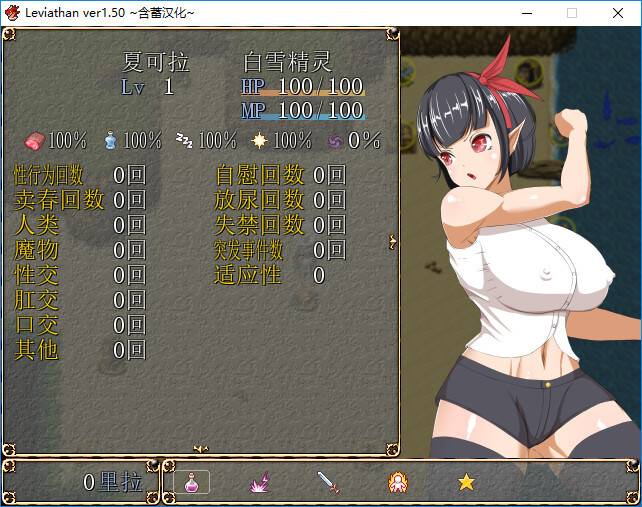The width and height of the screenshot is (642, 507).
Task: Click the red meat hunger icon
Action: pos(35,140)
